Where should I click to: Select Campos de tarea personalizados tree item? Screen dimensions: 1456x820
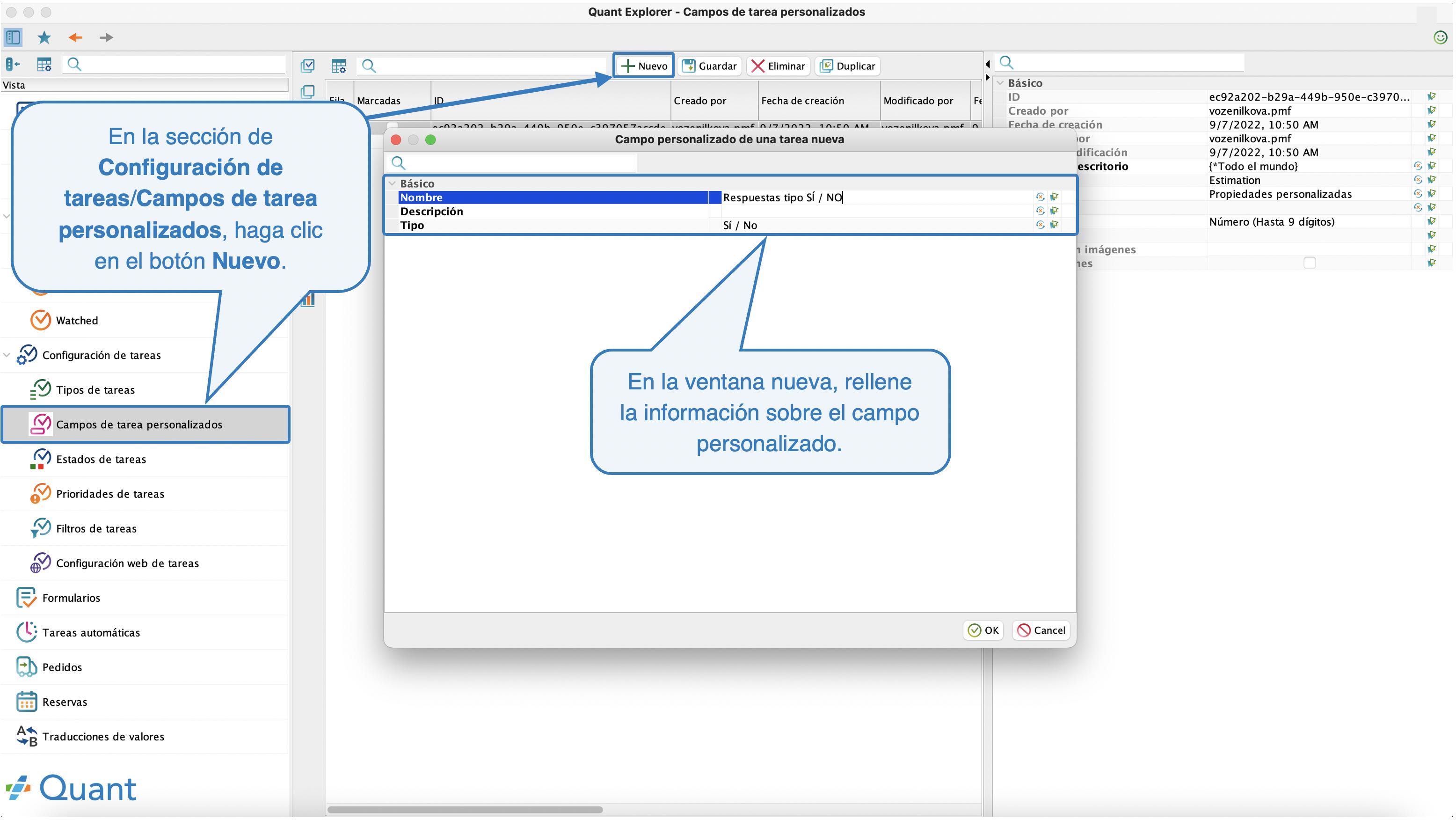(145, 424)
